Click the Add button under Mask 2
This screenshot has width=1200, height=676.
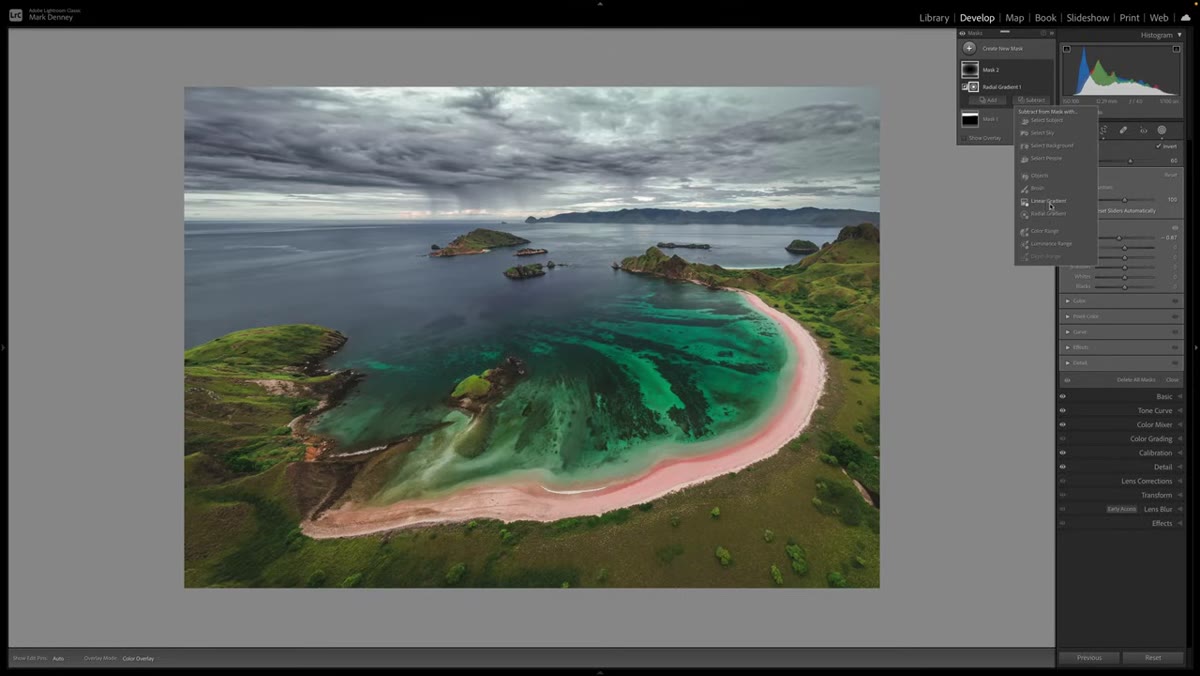[988, 100]
